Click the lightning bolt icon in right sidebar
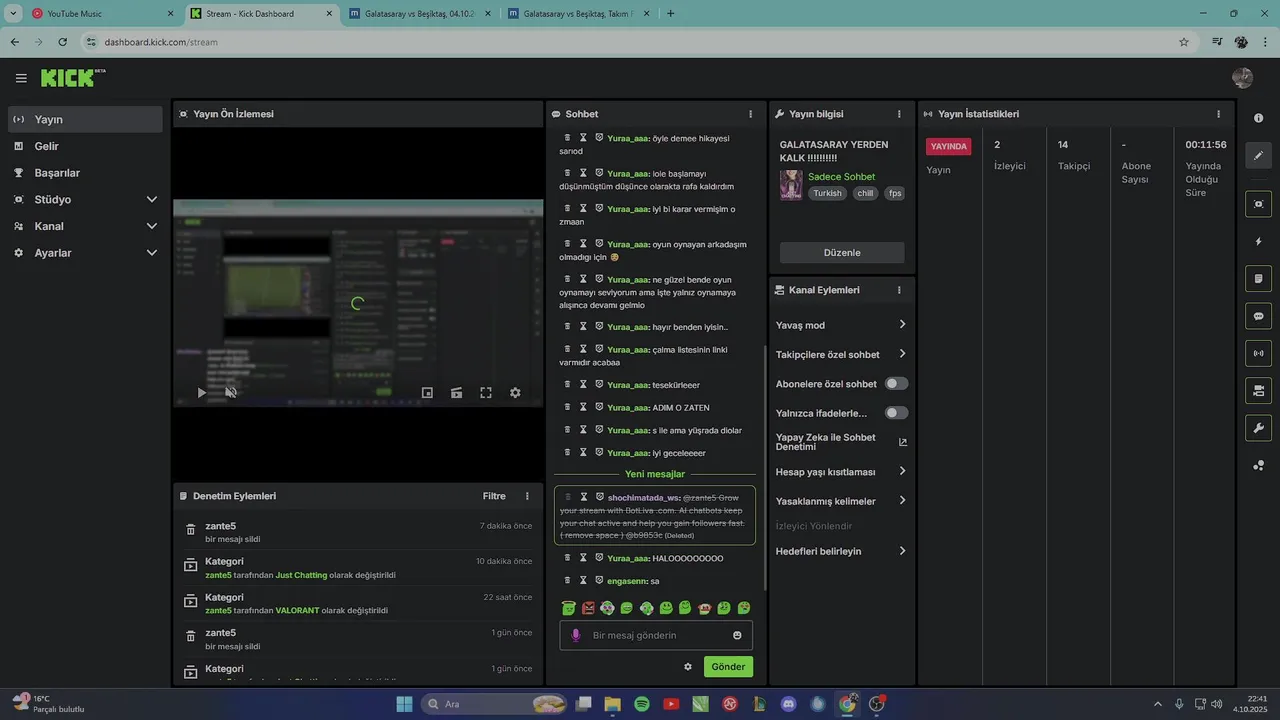Image resolution: width=1280 pixels, height=720 pixels. 1258,242
